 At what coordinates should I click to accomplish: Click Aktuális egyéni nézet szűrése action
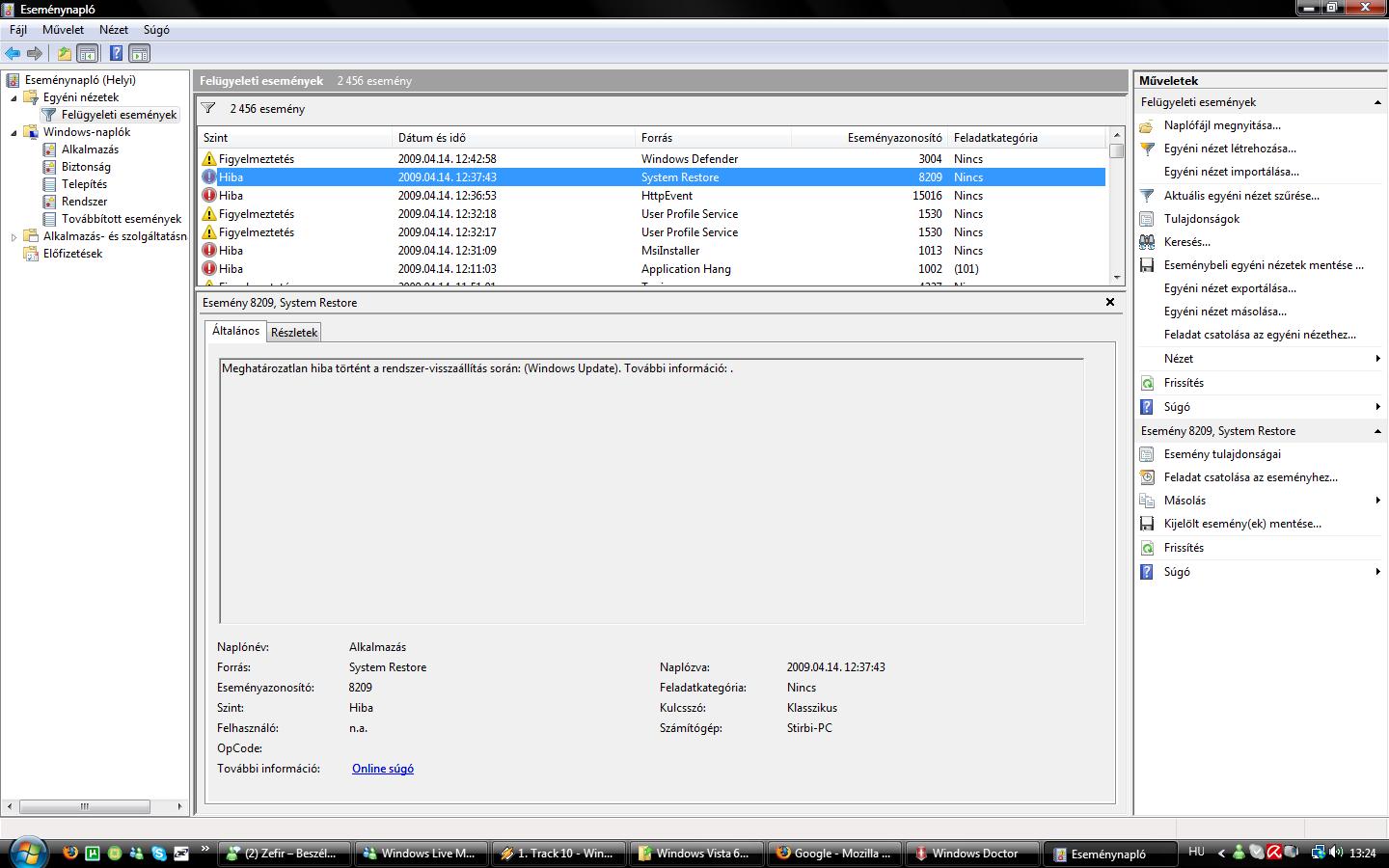coord(1241,196)
